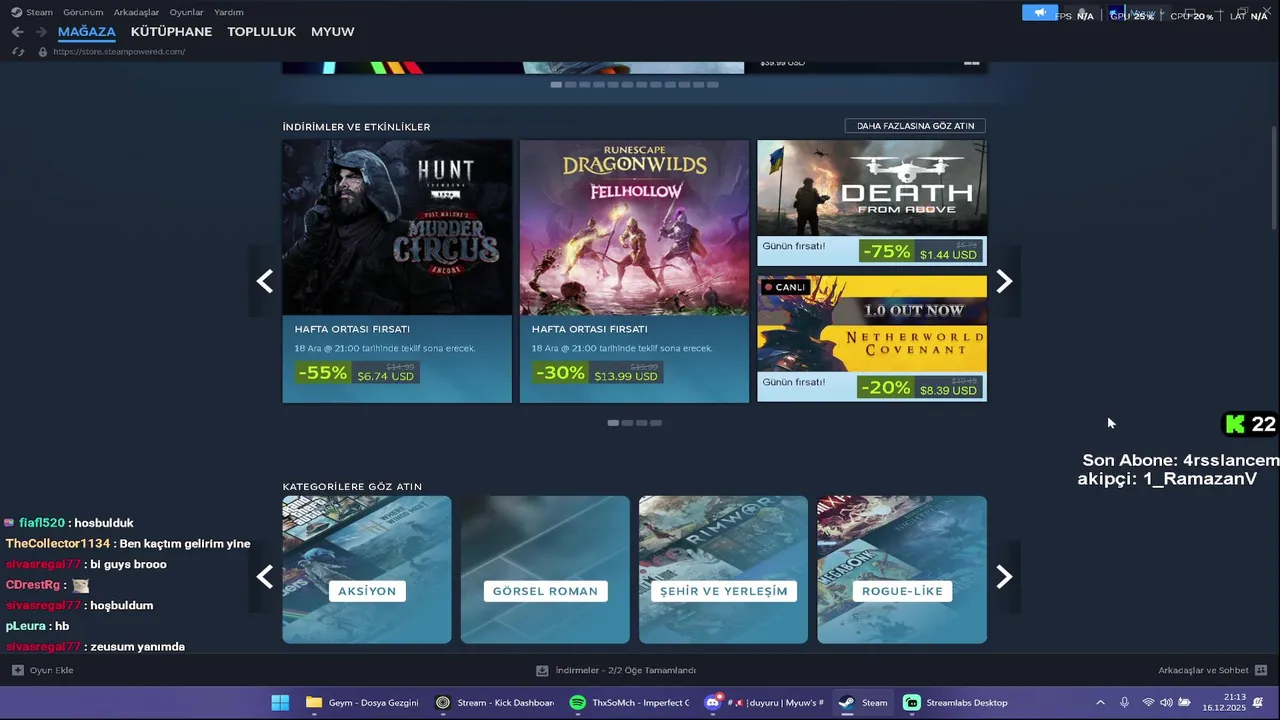The width and height of the screenshot is (1280, 720).
Task: Open the Hunt Murder Circus deal card
Action: (x=397, y=271)
